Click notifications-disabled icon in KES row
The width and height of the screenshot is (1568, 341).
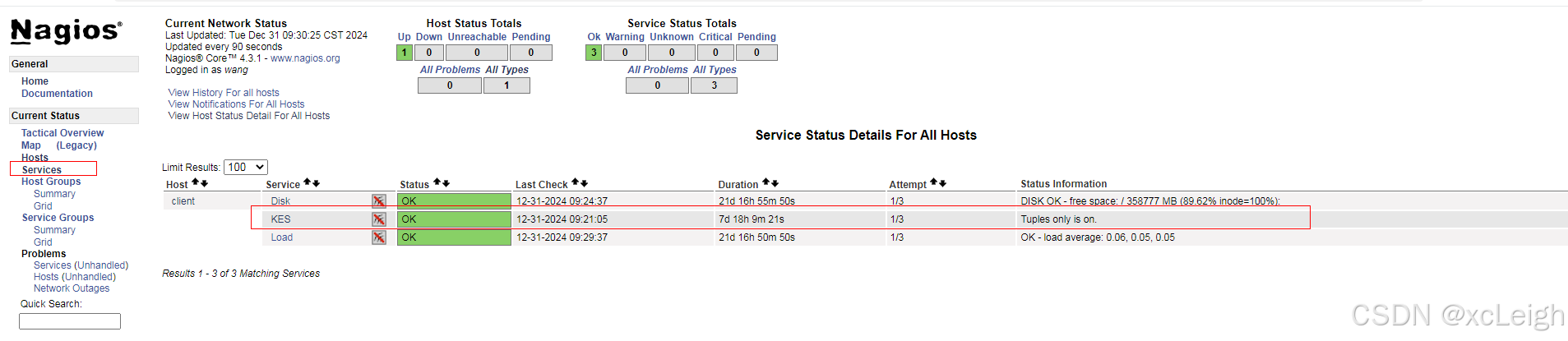[x=378, y=219]
